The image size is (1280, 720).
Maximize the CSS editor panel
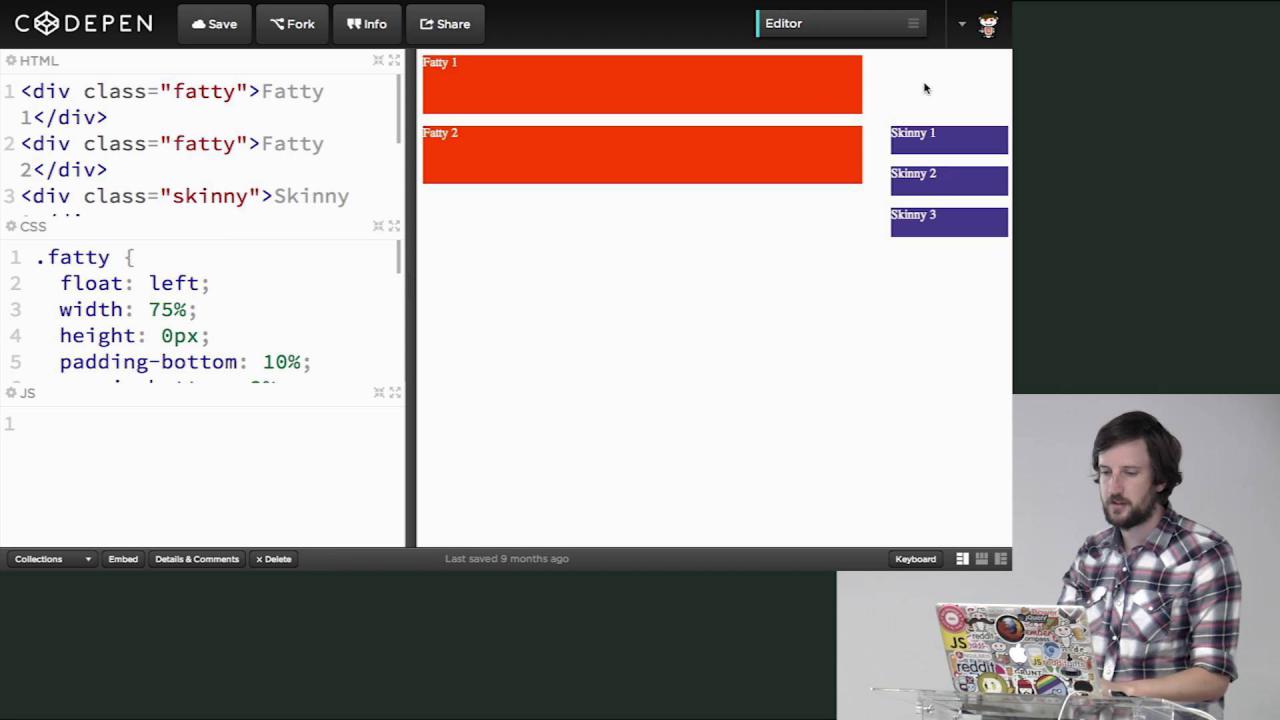point(394,226)
